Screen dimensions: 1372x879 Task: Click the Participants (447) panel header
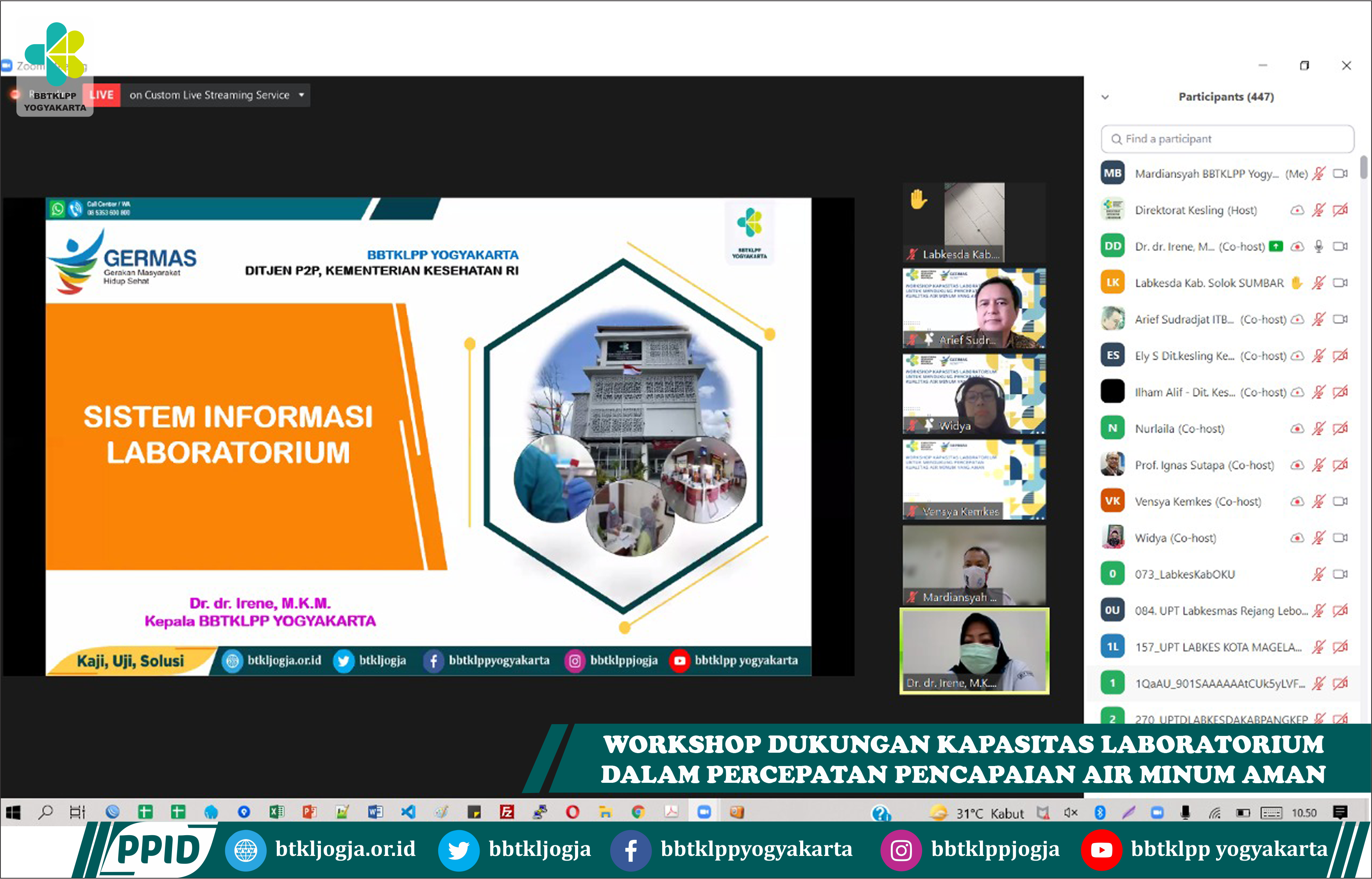click(x=1226, y=97)
